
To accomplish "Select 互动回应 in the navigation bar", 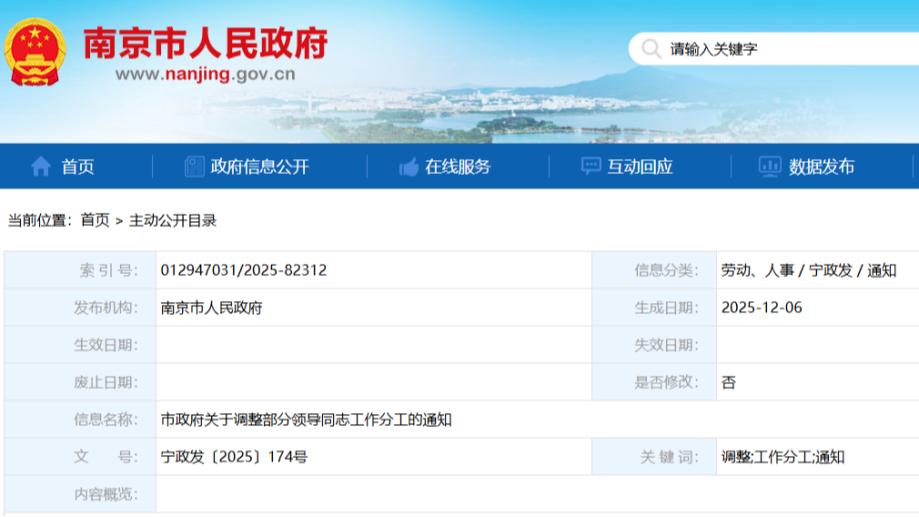I will 640,167.
